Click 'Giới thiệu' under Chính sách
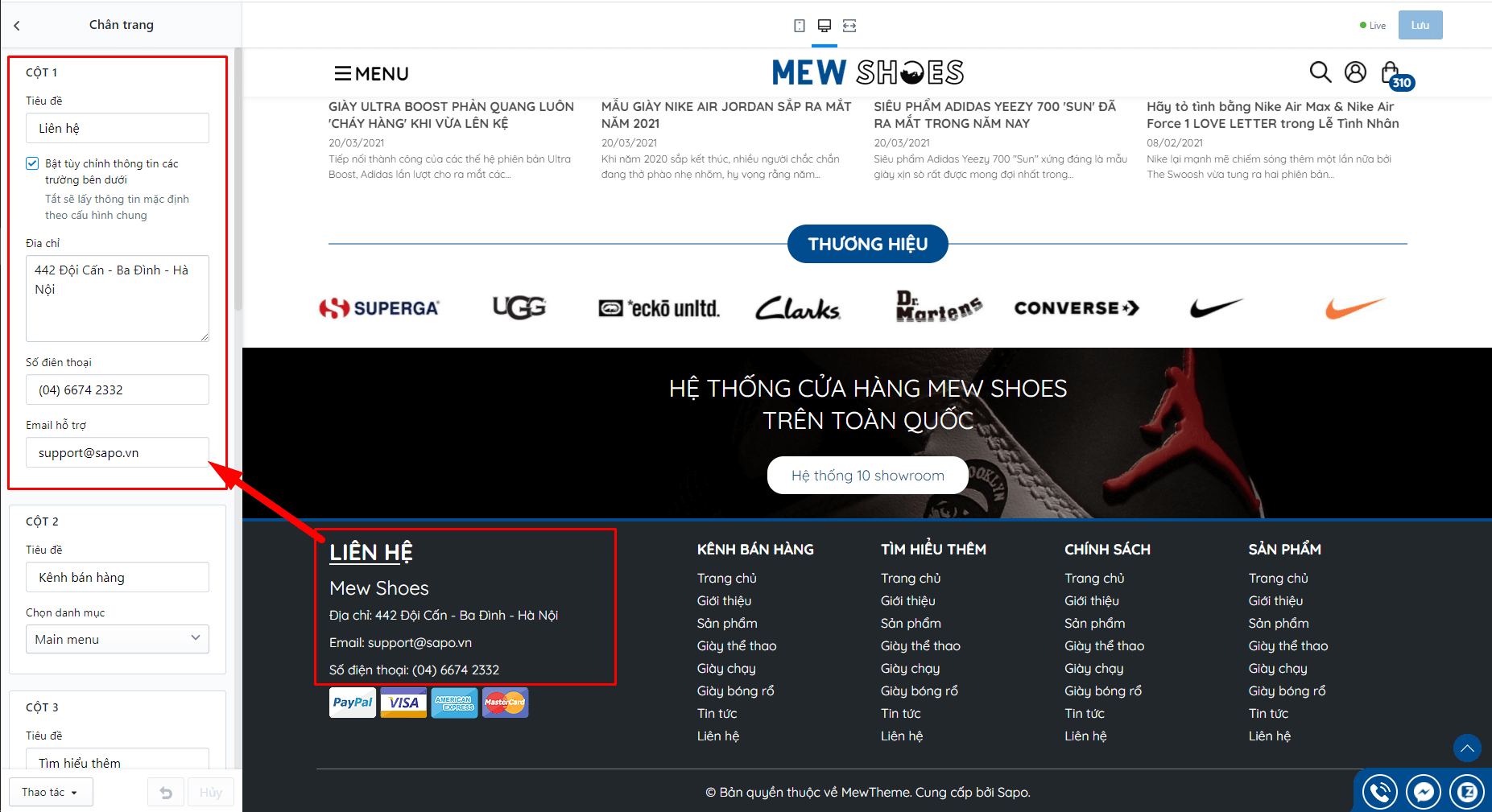1492x812 pixels. click(1092, 600)
